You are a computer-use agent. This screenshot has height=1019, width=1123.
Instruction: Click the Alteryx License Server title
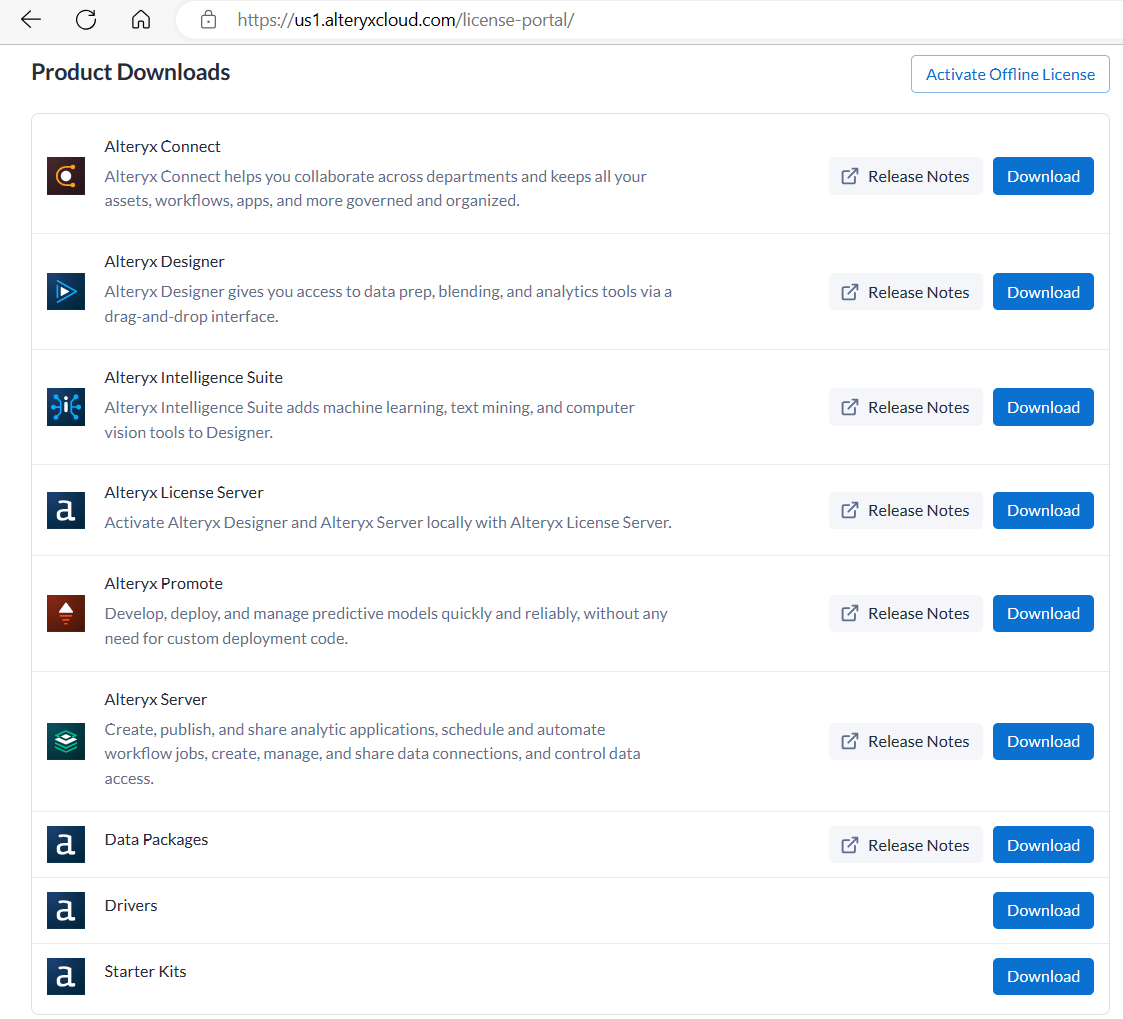[184, 493]
